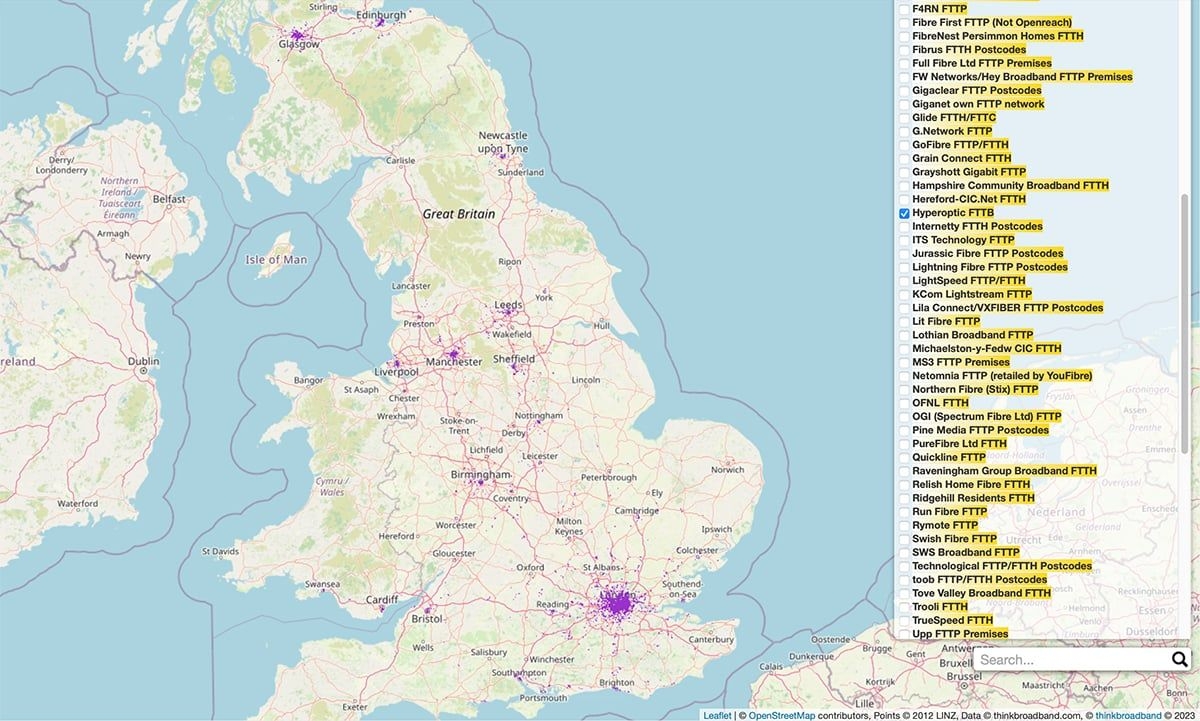Screen dimensions: 1200x721
Task: Enable the MS3 FTTP Premises layer
Action: 904,362
